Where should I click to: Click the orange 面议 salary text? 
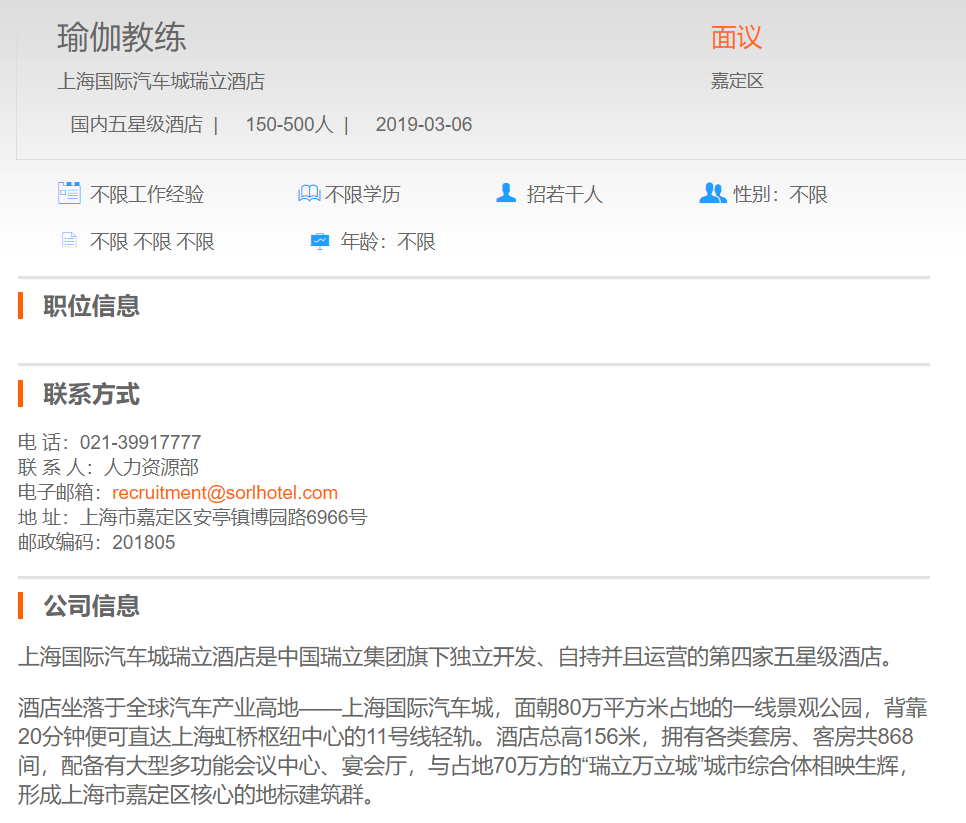click(736, 38)
